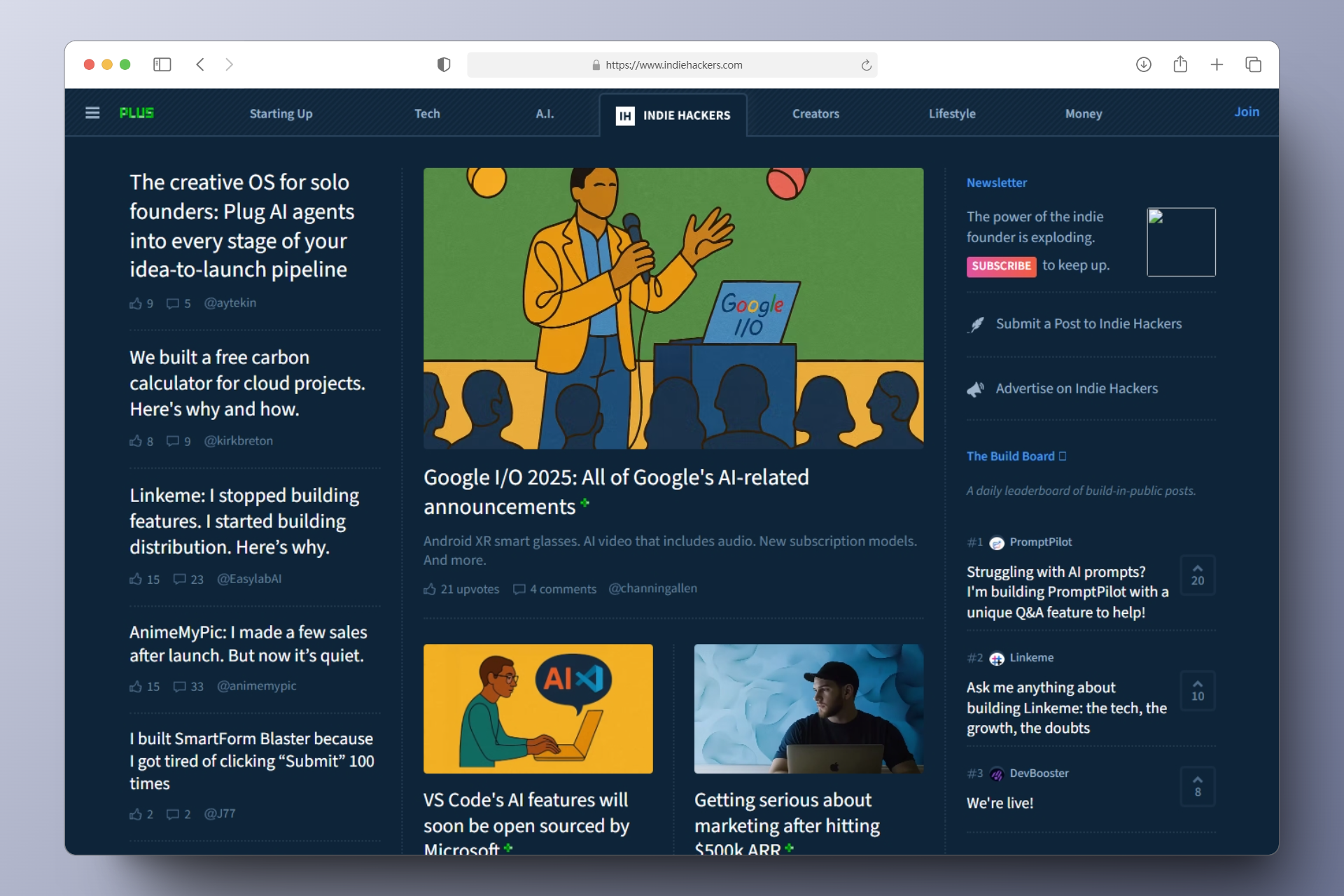Switch to the Lifestyle tab

[952, 113]
